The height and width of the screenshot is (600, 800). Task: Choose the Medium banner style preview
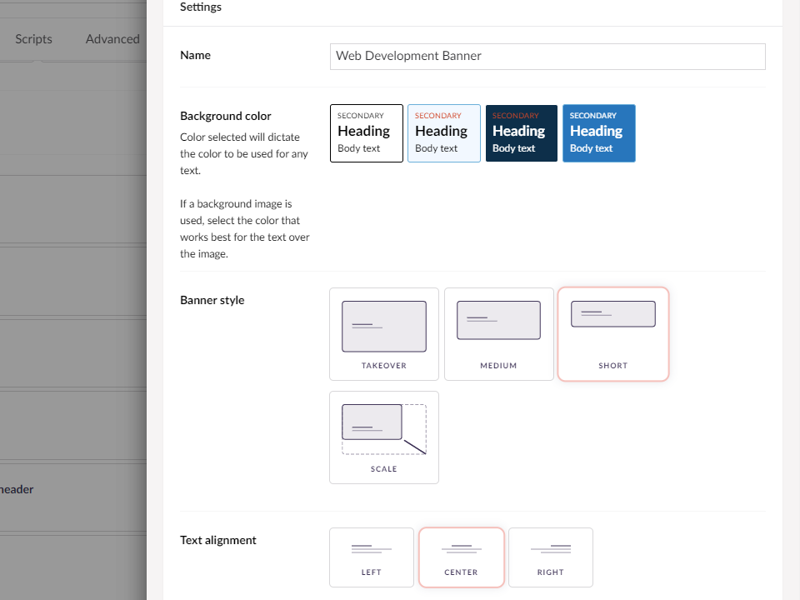499,333
